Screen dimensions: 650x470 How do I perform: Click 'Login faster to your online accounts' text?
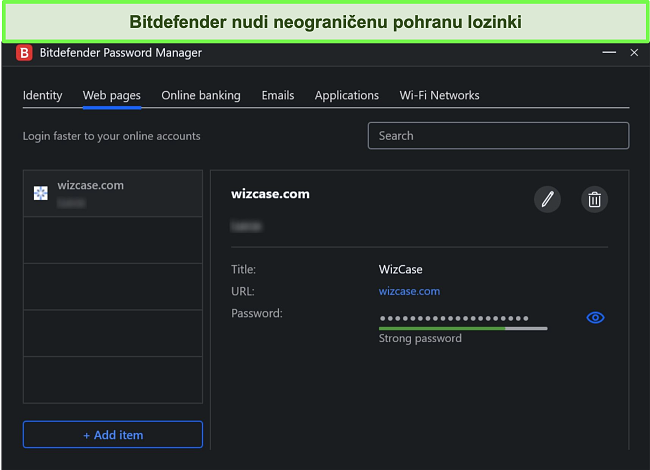pos(112,136)
